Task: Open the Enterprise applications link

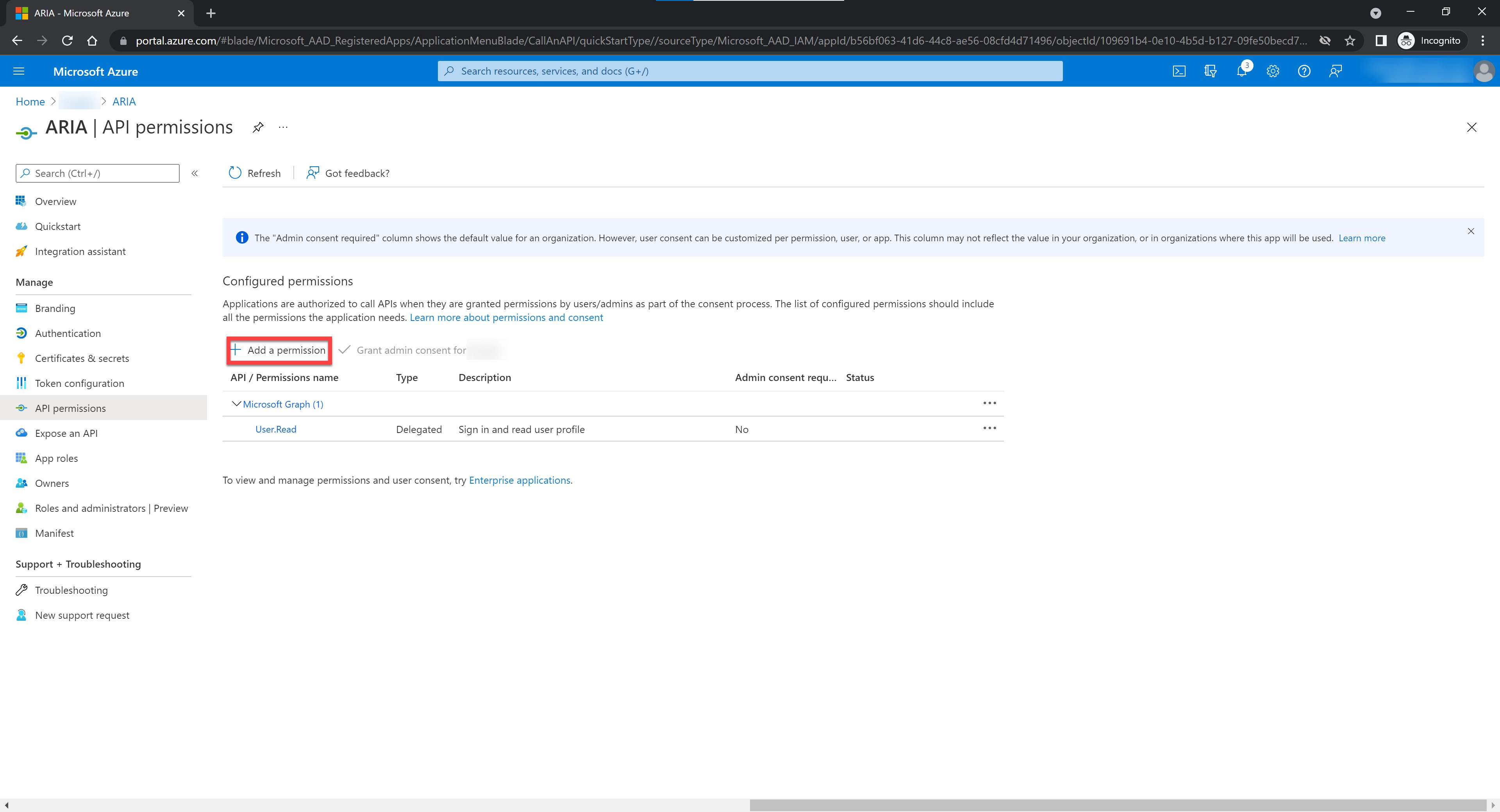Action: pyautogui.click(x=520, y=480)
